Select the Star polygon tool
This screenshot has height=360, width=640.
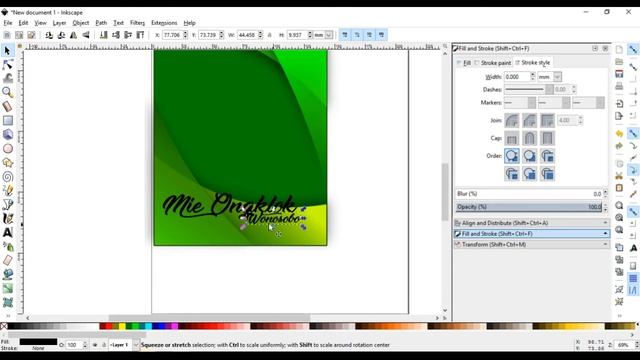click(x=7, y=162)
